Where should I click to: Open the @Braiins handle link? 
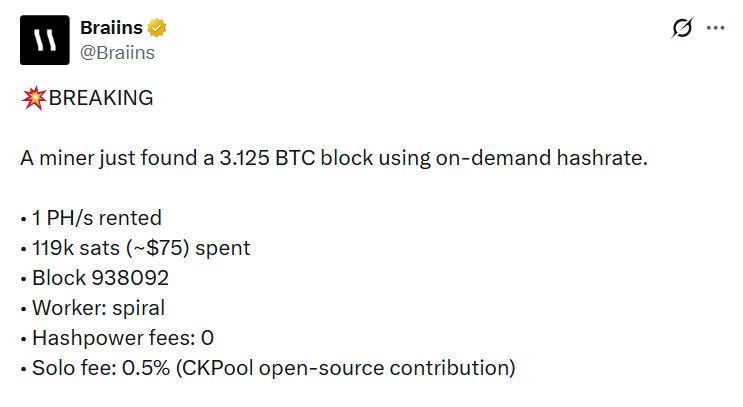click(x=116, y=53)
